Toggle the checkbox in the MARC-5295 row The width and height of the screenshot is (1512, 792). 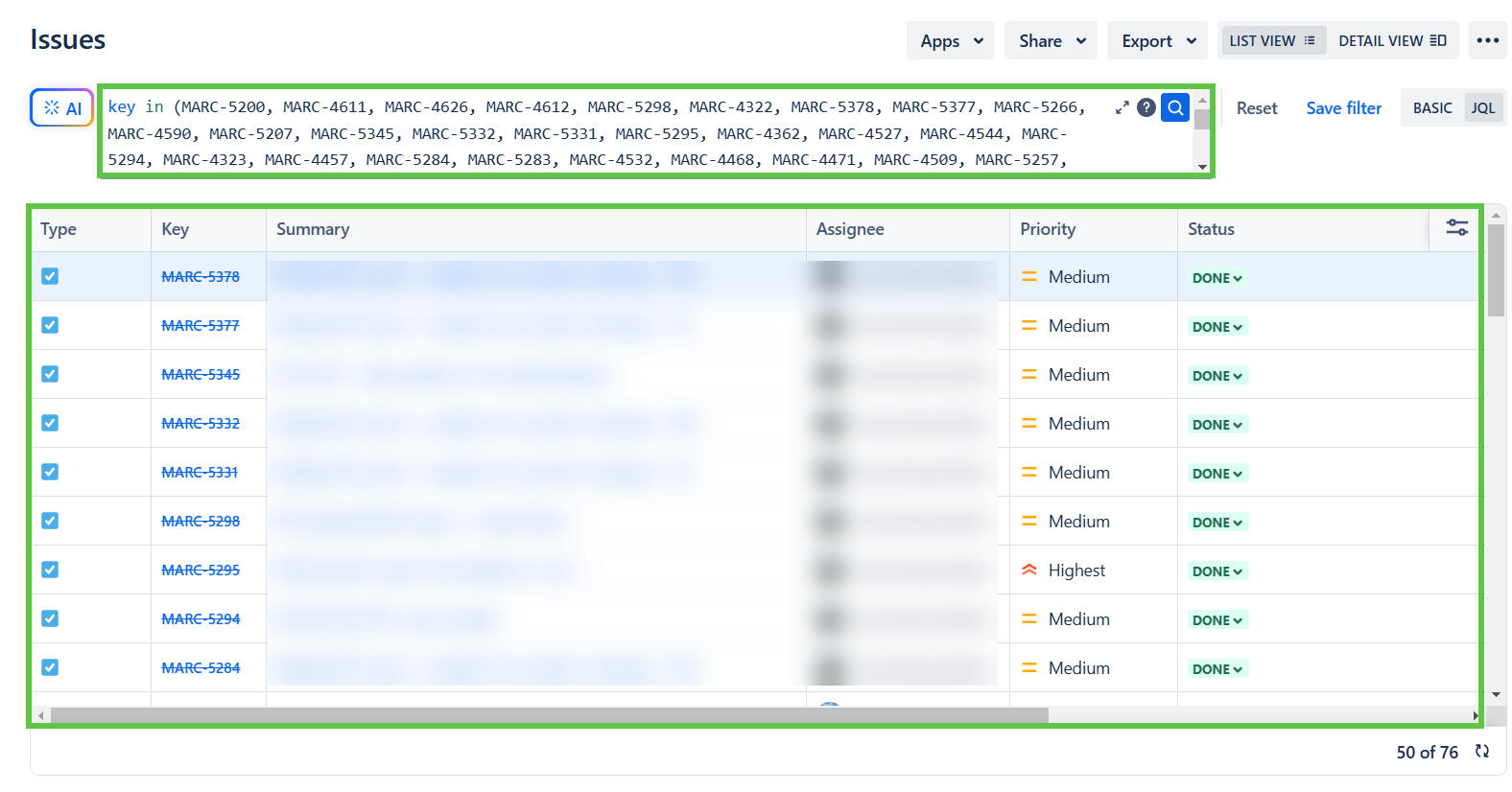(x=50, y=570)
